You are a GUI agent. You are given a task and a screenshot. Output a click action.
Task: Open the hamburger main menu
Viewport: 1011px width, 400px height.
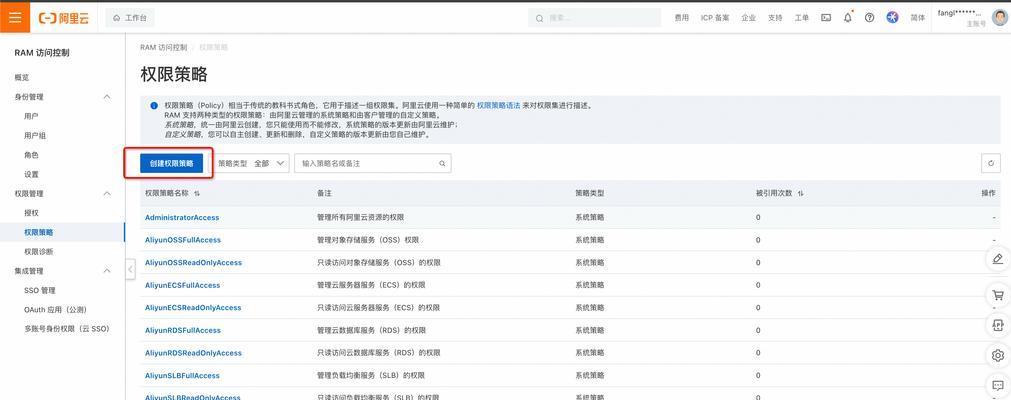[x=15, y=17]
